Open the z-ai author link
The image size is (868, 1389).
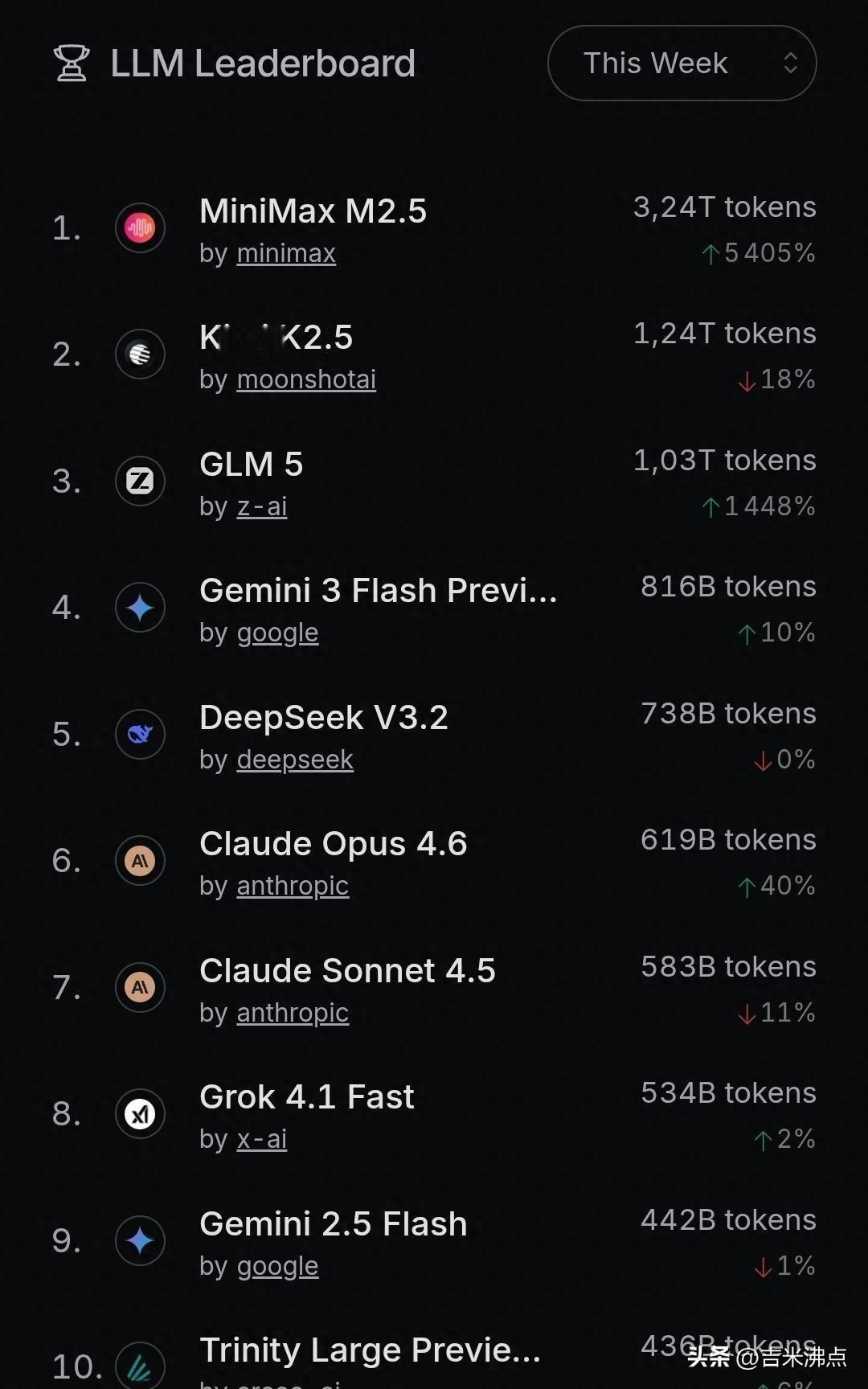click(261, 507)
